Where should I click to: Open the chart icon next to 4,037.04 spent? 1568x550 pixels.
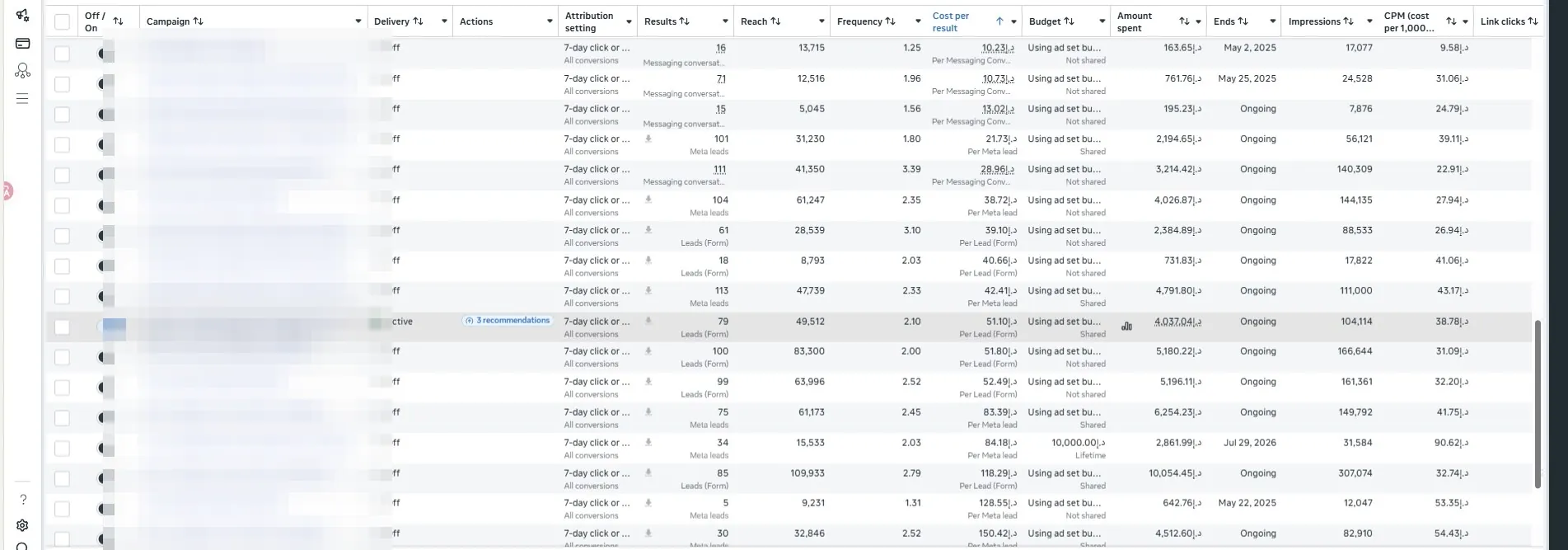point(1126,327)
